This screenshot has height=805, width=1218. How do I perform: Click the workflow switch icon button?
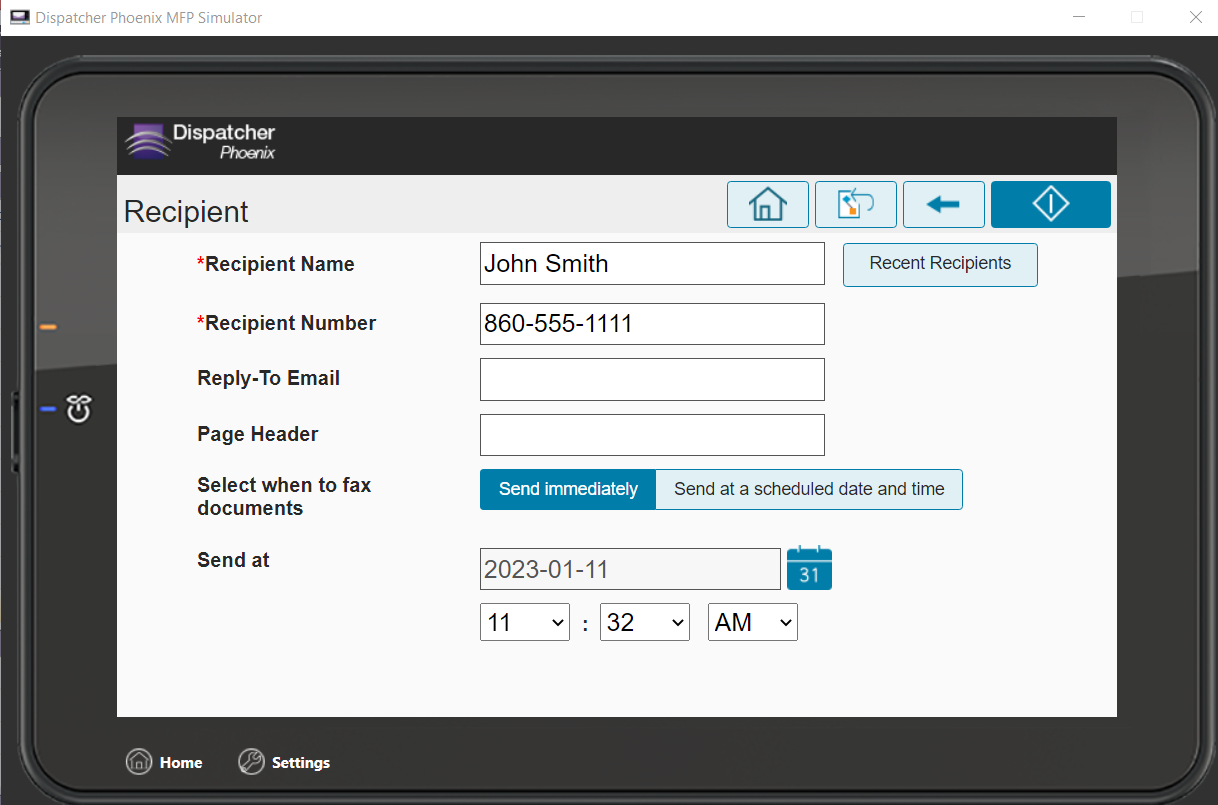[855, 204]
